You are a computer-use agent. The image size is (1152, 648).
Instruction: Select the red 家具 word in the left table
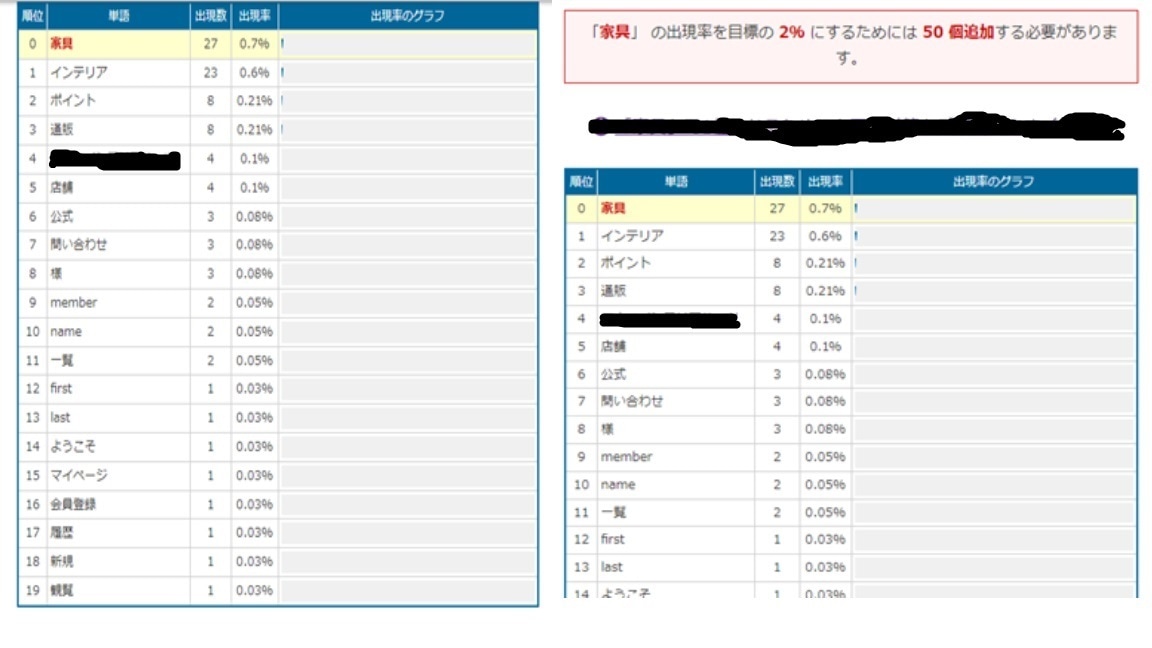click(x=61, y=43)
